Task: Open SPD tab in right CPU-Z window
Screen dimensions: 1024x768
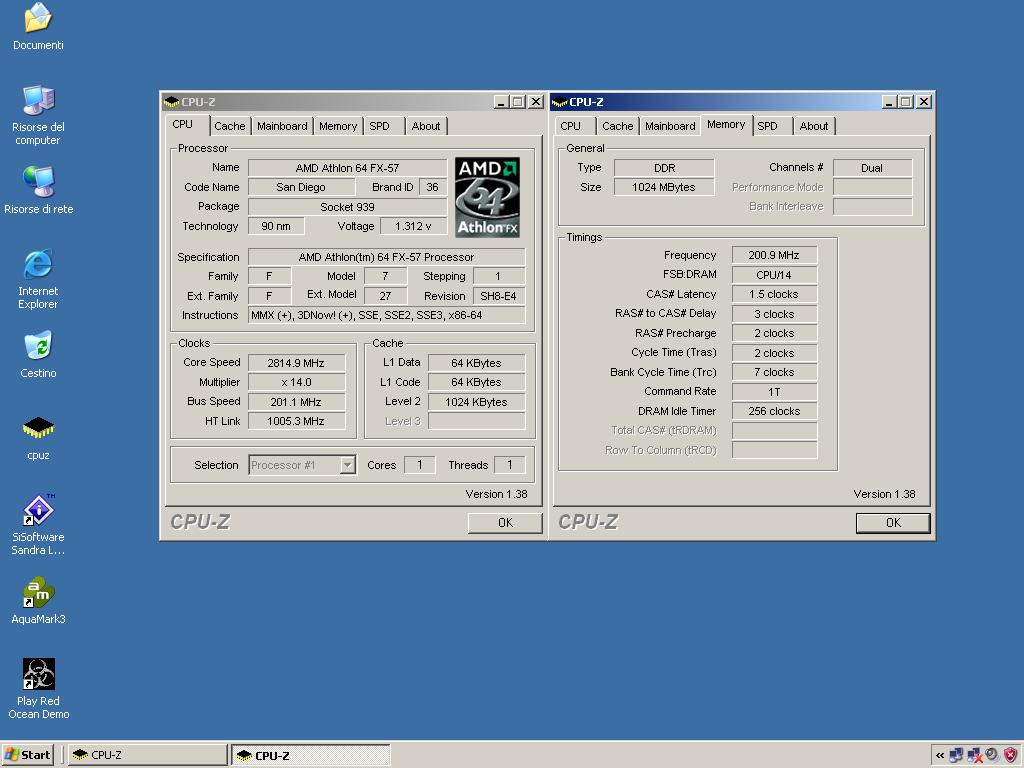Action: click(767, 126)
